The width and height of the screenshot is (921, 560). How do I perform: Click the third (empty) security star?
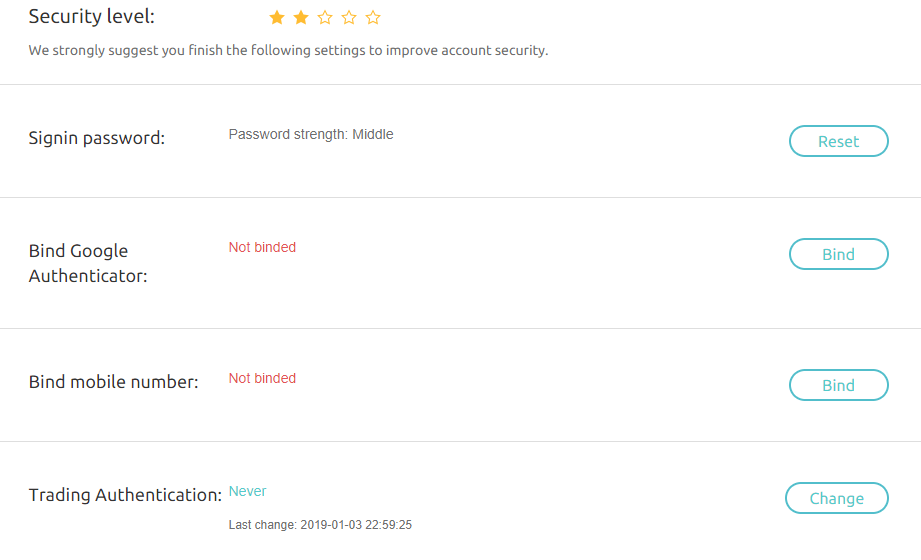click(325, 18)
